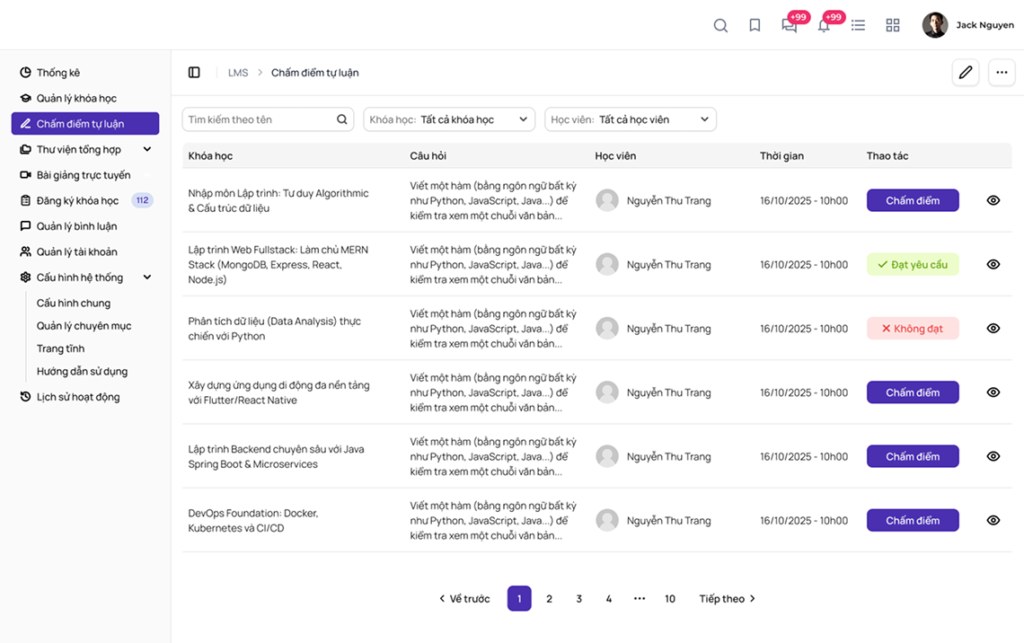This screenshot has width=1024, height=643.
Task: Open messages icon with +99 badge
Action: (x=789, y=26)
